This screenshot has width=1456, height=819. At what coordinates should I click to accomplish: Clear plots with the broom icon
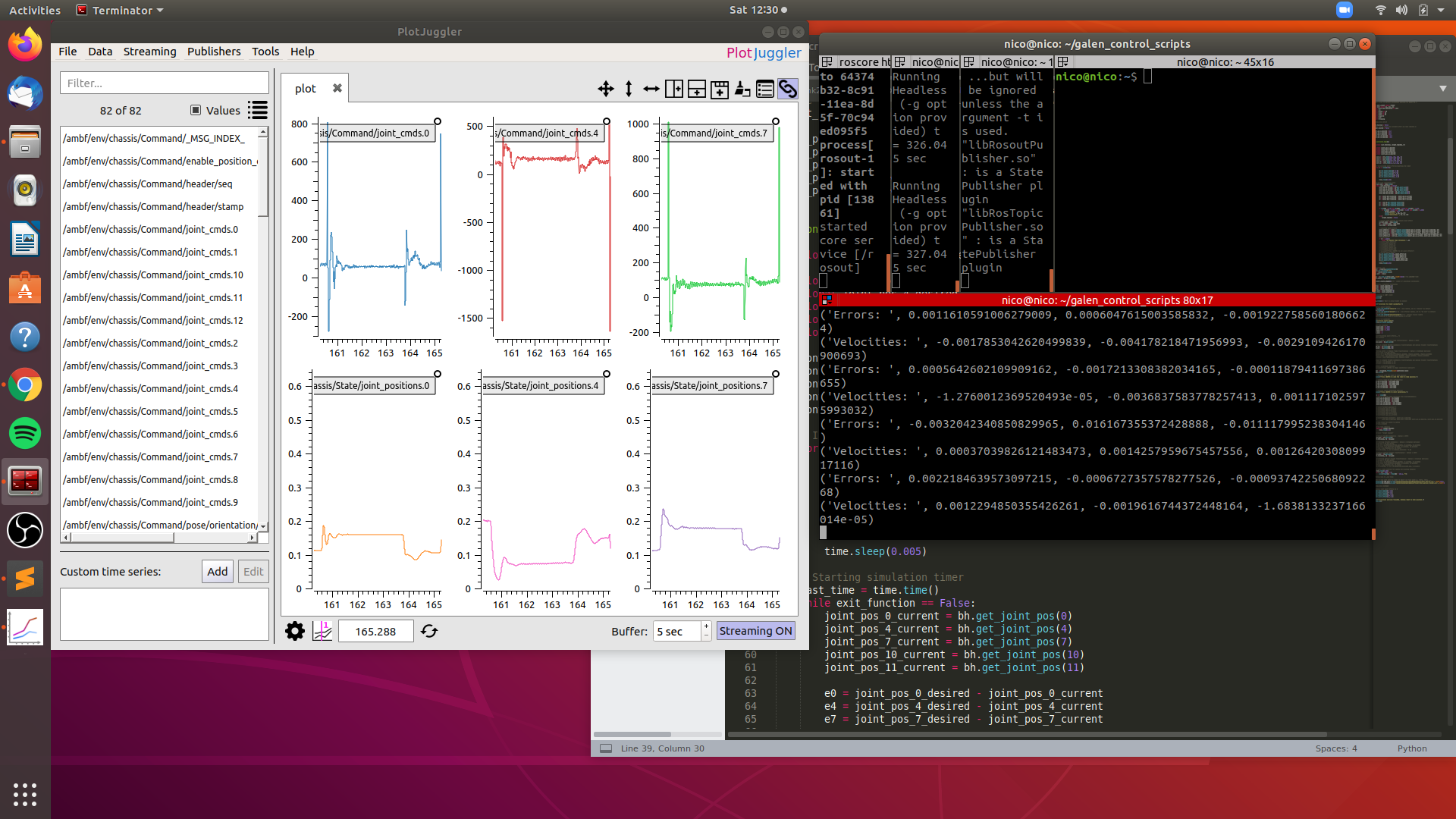coord(742,89)
